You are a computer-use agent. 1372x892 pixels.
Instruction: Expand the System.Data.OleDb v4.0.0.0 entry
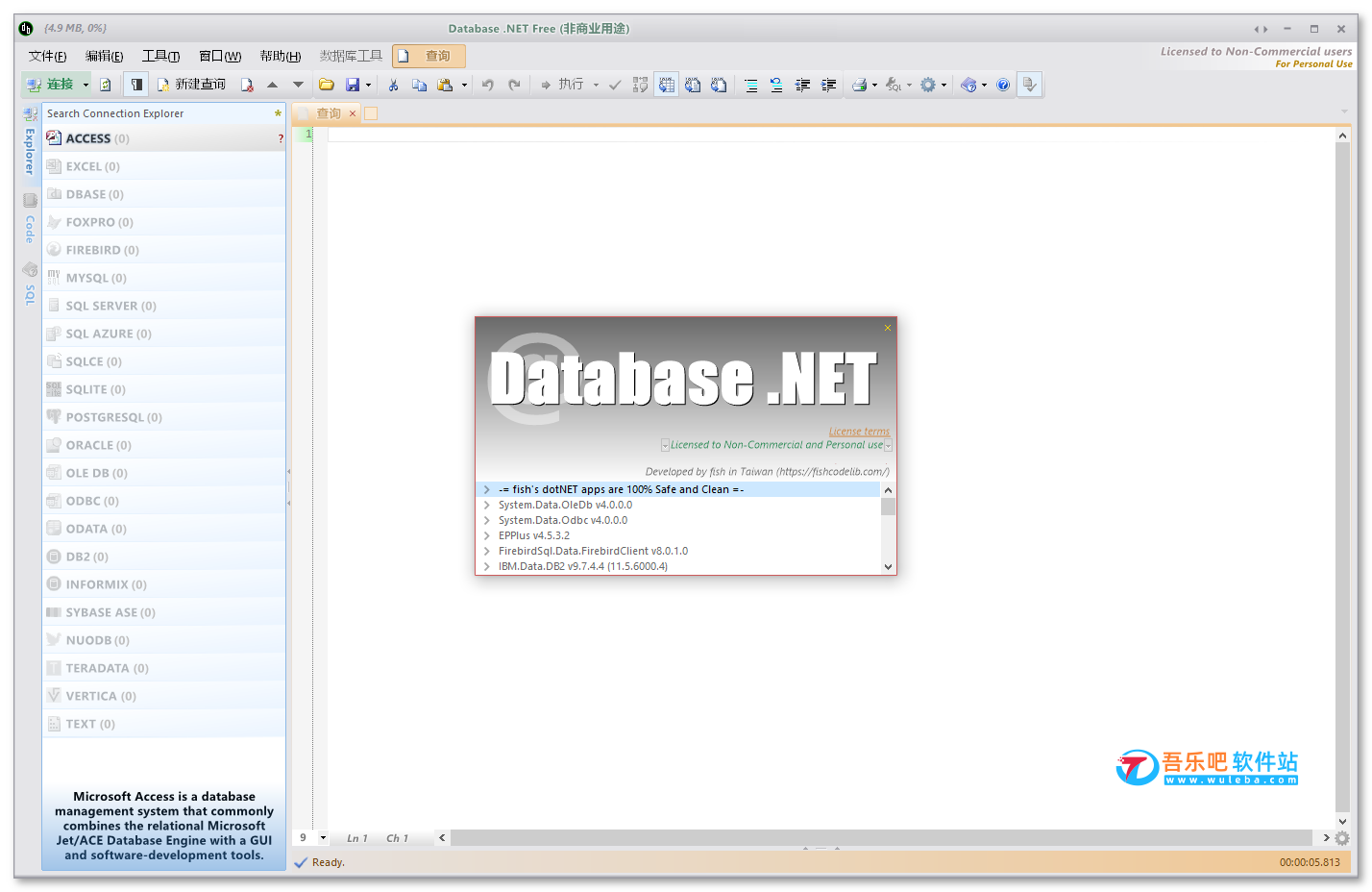click(x=487, y=505)
